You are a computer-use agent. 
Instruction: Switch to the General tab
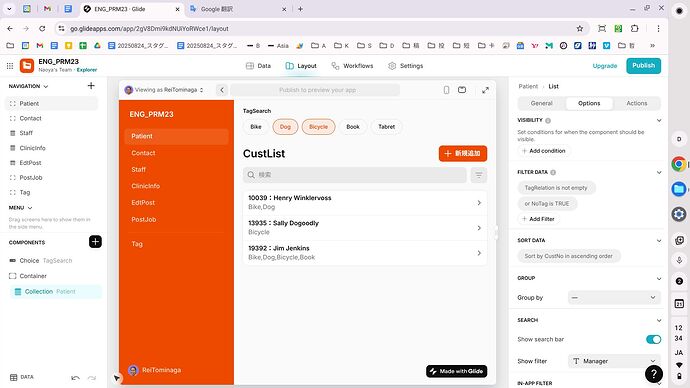tap(541, 103)
